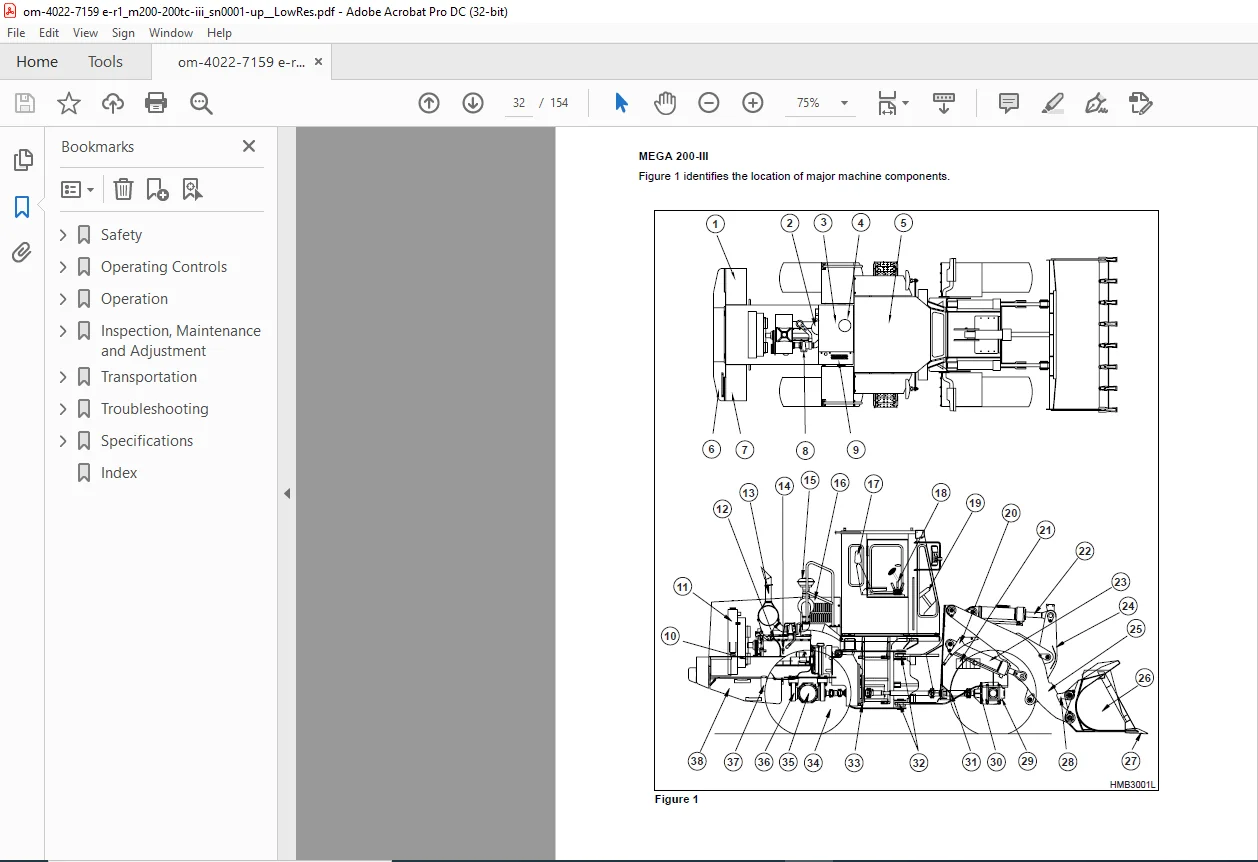
Task: Activate the hand pan tool
Action: coord(665,103)
